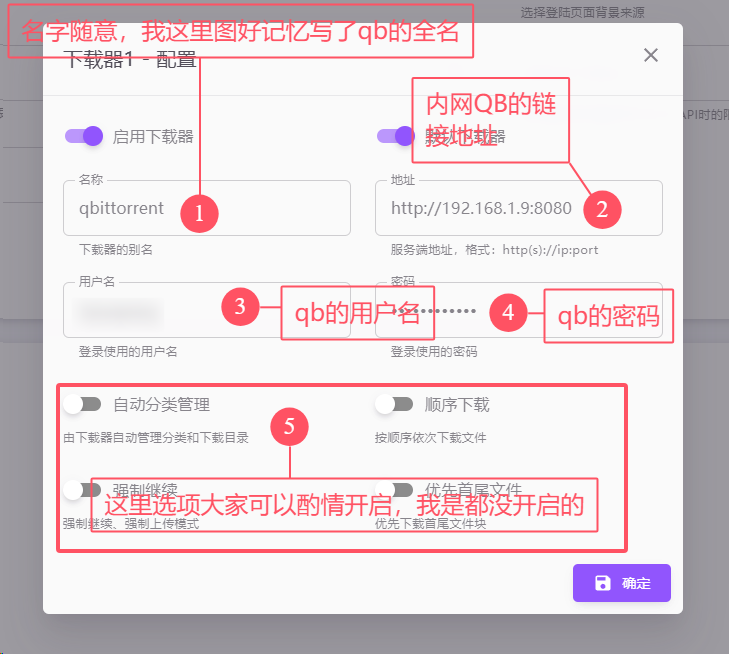Click the 服务端地址 format hint text
This screenshot has height=654, width=729.
point(494,250)
